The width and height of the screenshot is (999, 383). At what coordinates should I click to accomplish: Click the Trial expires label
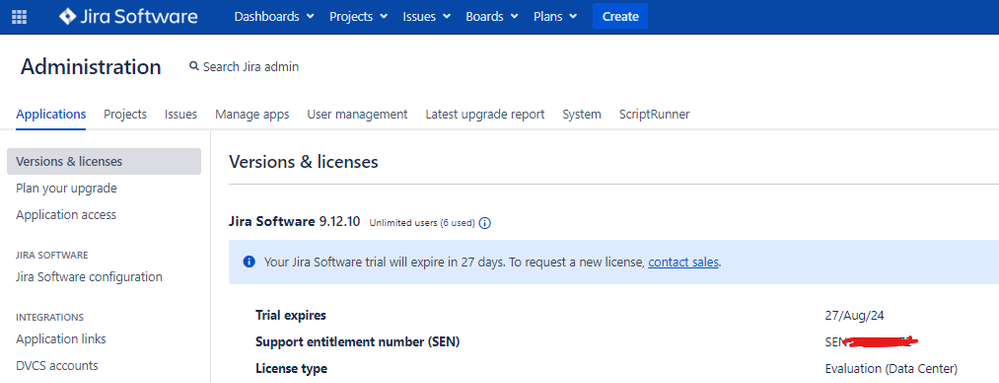pyautogui.click(x=291, y=315)
